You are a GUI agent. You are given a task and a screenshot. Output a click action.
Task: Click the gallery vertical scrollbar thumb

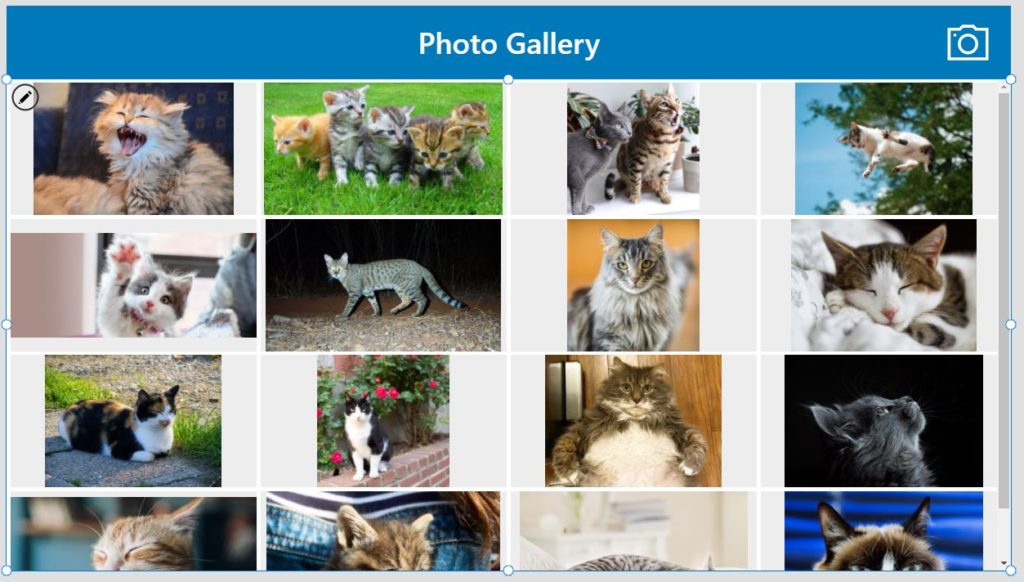tap(1004, 300)
